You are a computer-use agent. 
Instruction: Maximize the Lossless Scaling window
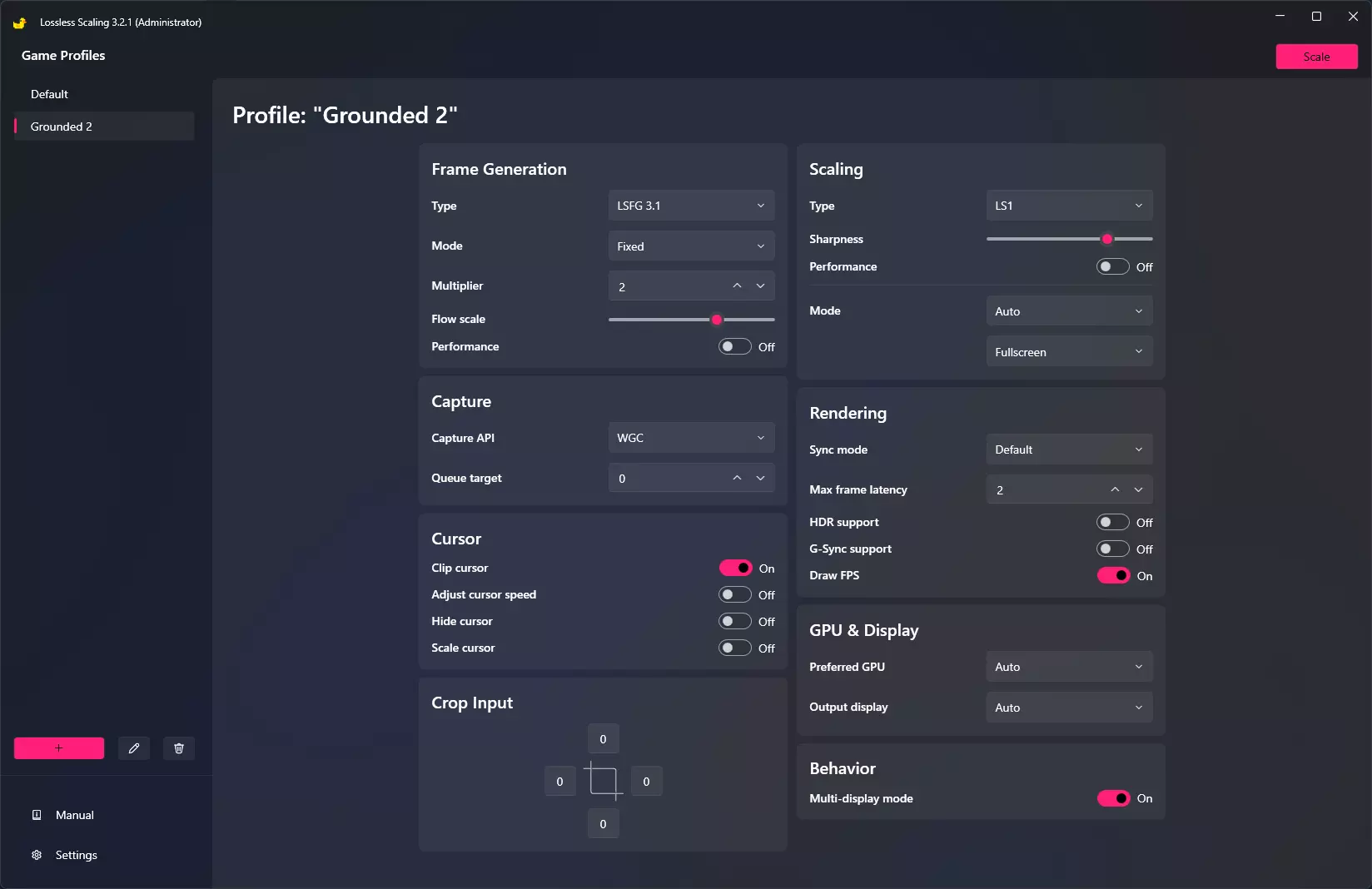click(x=1316, y=17)
